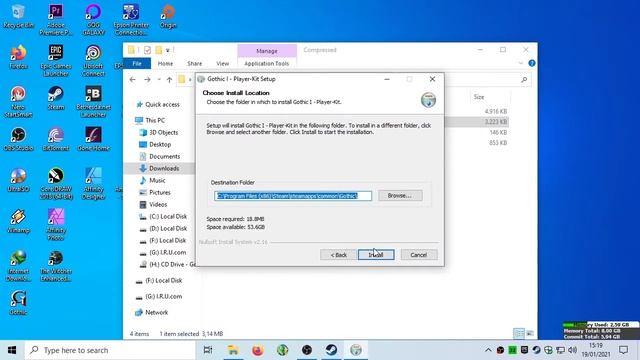Image resolution: width=640 pixels, height=360 pixels.
Task: Open Explorer help question mark icon
Action: (x=532, y=63)
